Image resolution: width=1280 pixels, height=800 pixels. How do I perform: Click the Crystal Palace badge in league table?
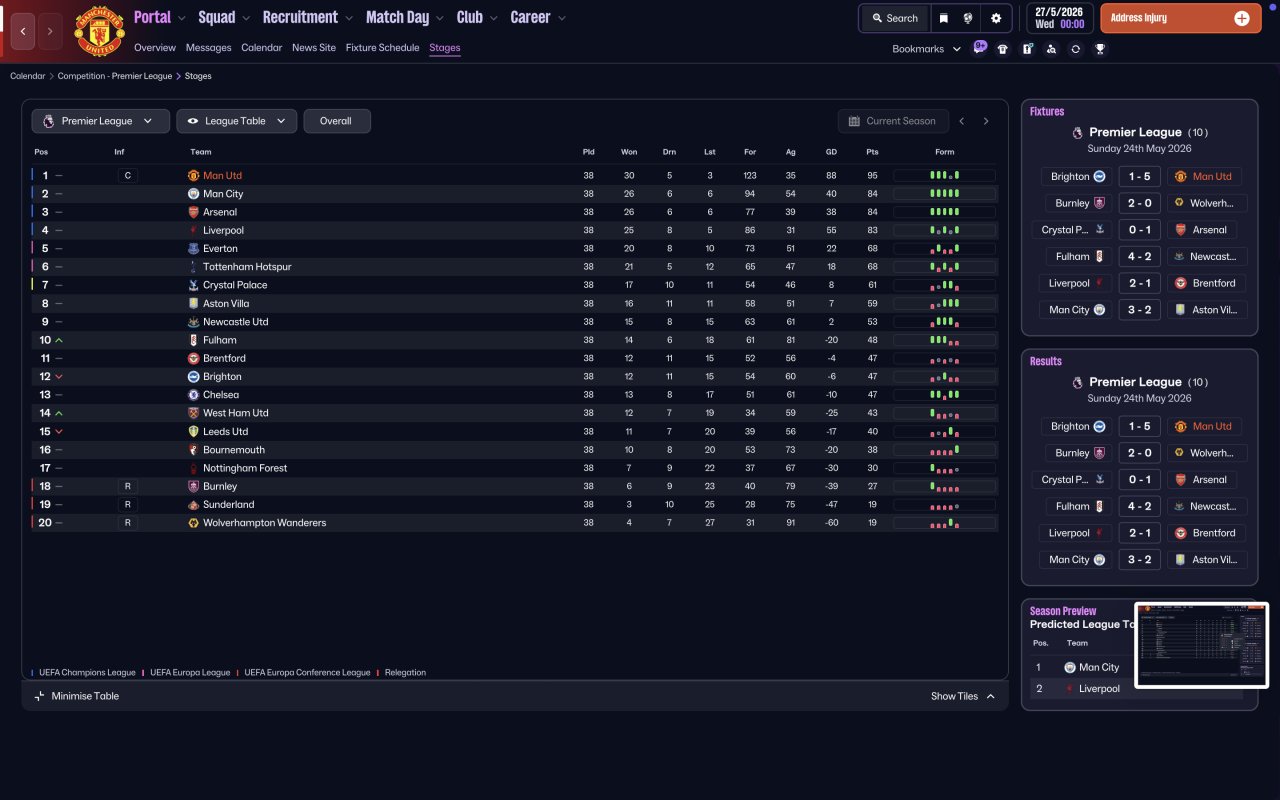[194, 285]
